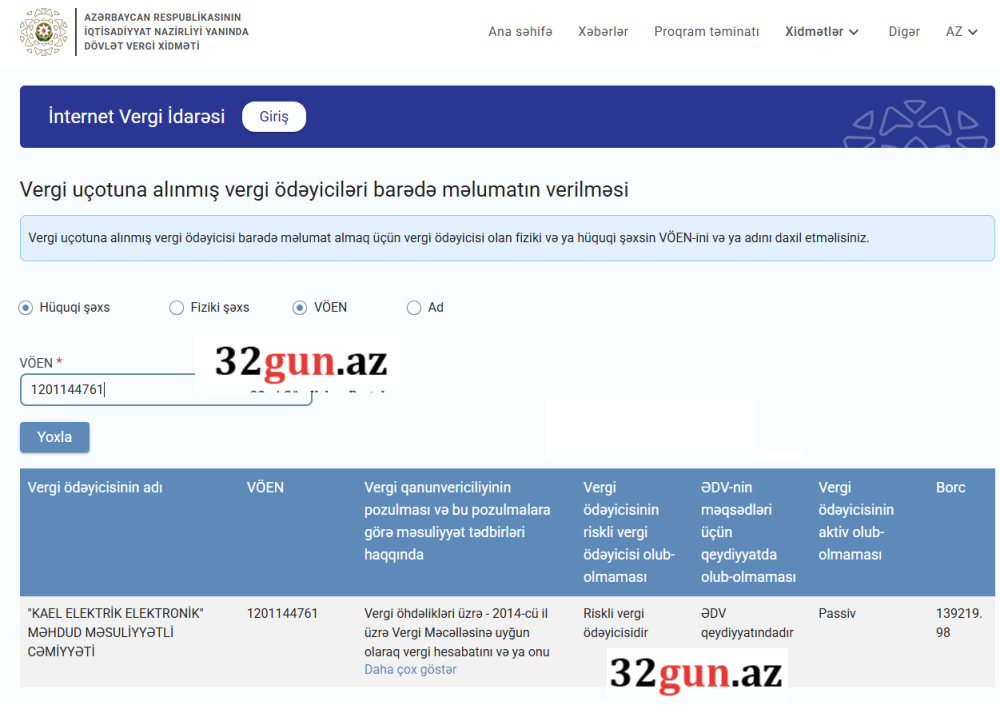The image size is (1000, 705).
Task: Select the Hüquqi şəxs radio option
Action: (x=26, y=308)
